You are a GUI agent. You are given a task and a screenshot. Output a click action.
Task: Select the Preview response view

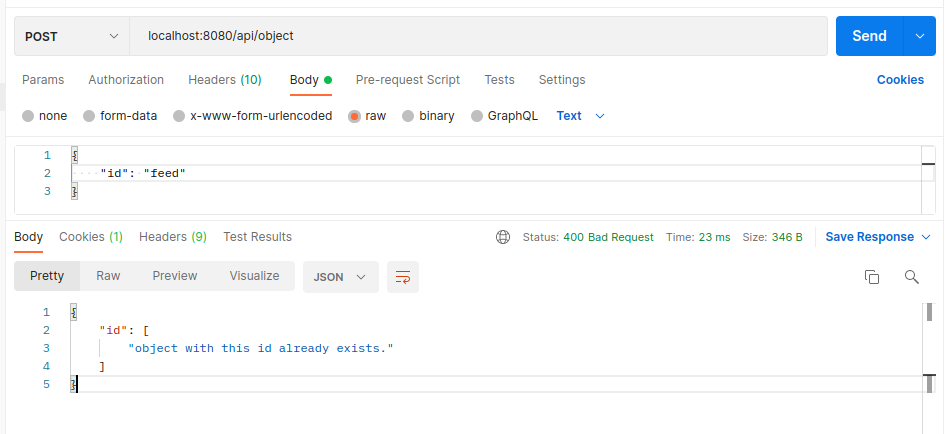[175, 276]
